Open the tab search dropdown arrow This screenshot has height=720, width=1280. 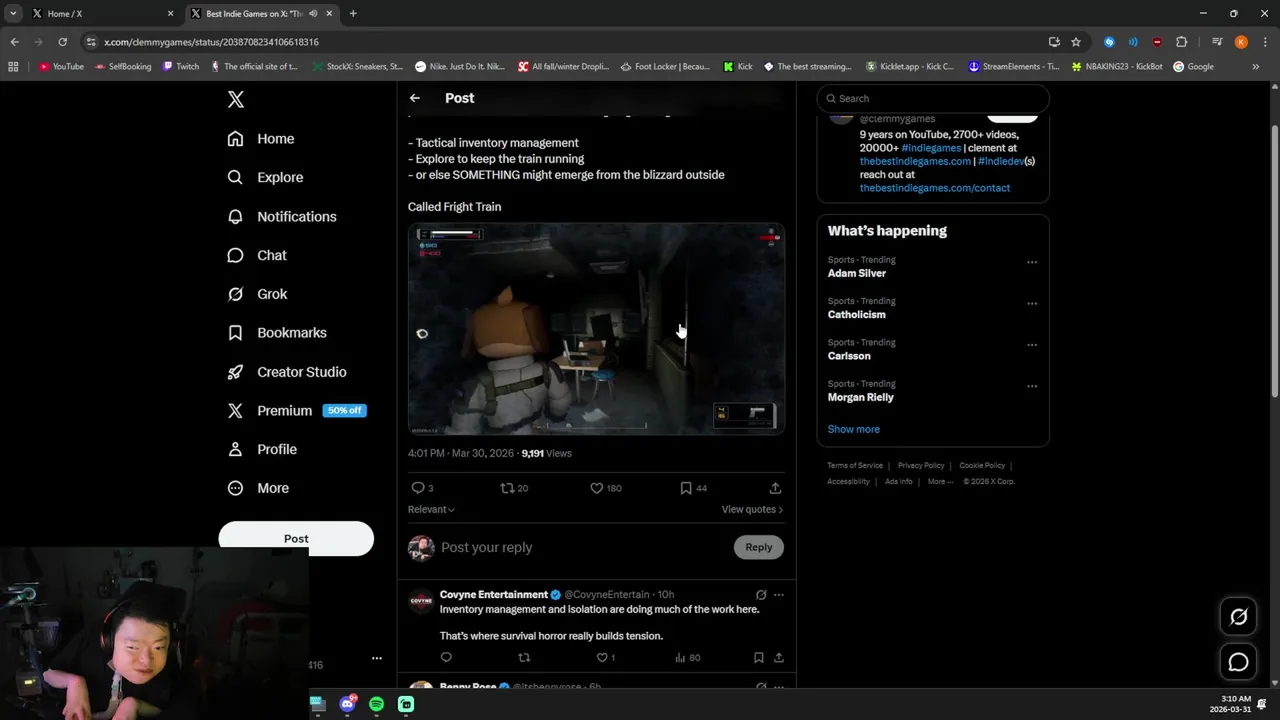click(x=13, y=14)
